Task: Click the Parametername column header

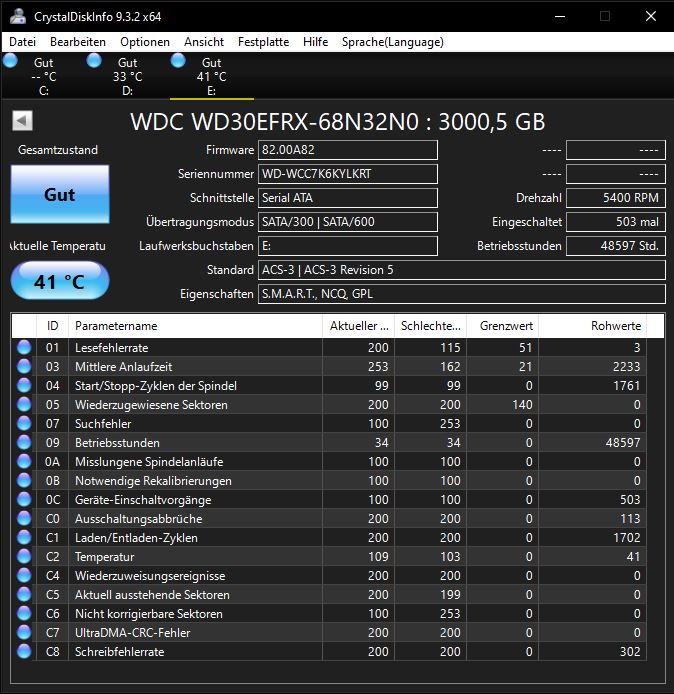Action: coord(195,326)
